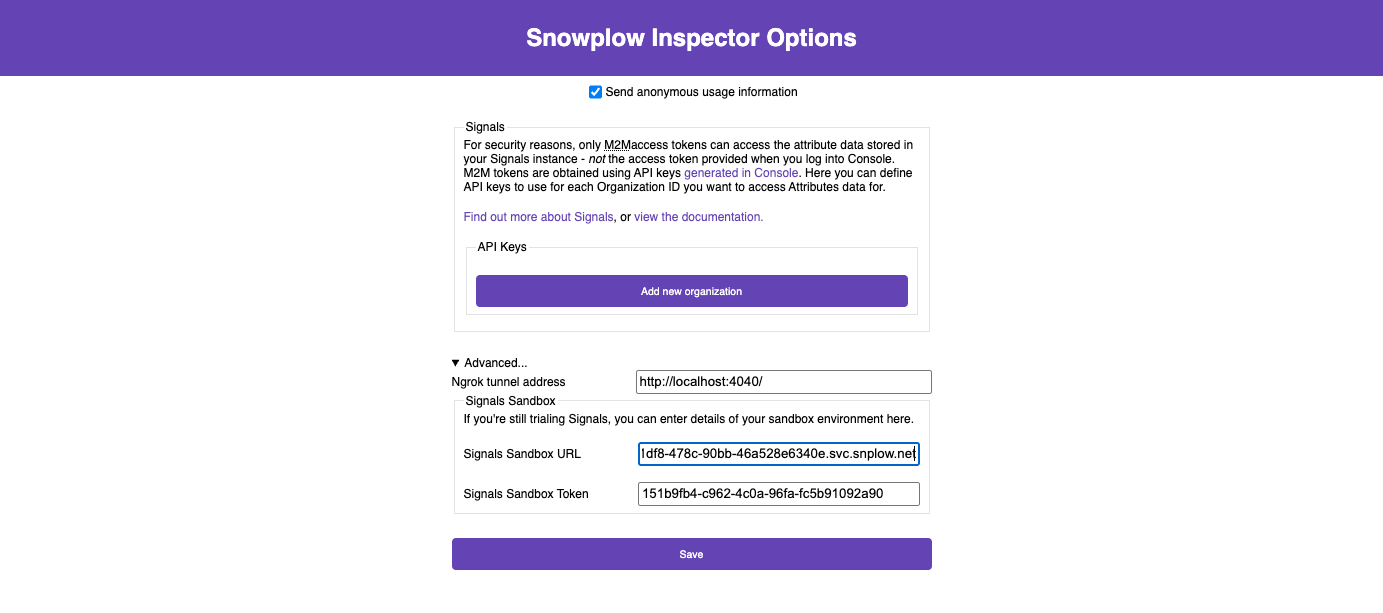This screenshot has height=613, width=1383.
Task: Toggle the 'Send anonymous usage information' checkbox
Action: click(x=595, y=91)
